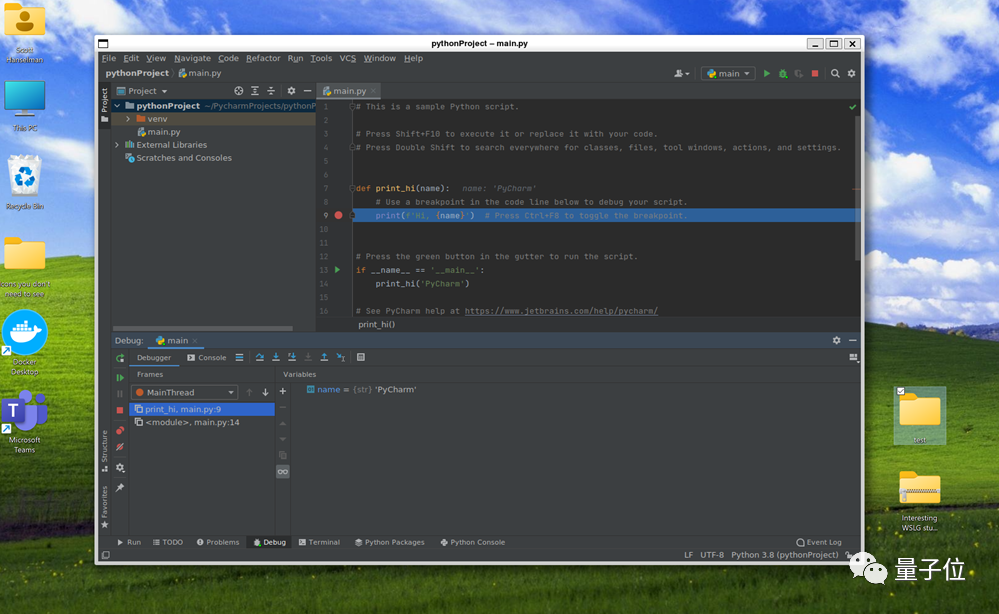
Task: Click Rerun 'main' icon in Debug panel
Action: pyautogui.click(x=120, y=358)
